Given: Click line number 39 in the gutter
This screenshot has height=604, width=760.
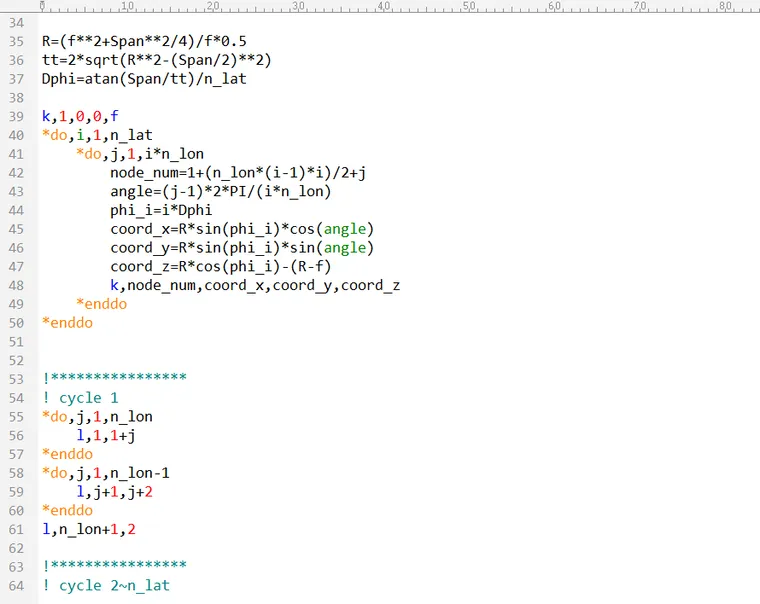Looking at the screenshot, I should click(x=16, y=116).
